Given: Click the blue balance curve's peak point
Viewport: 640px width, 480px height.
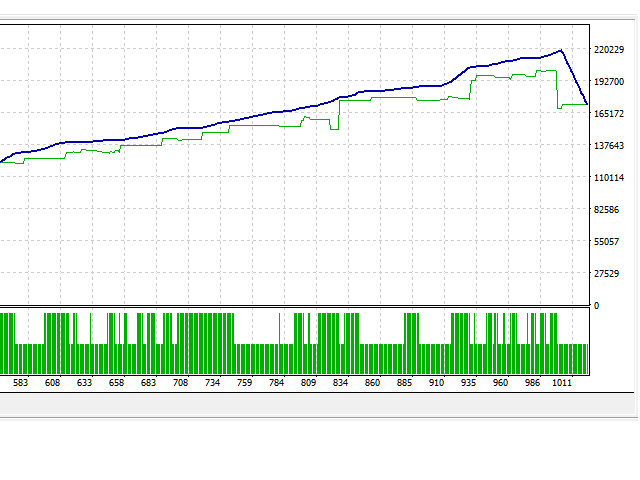Looking at the screenshot, I should pos(561,50).
